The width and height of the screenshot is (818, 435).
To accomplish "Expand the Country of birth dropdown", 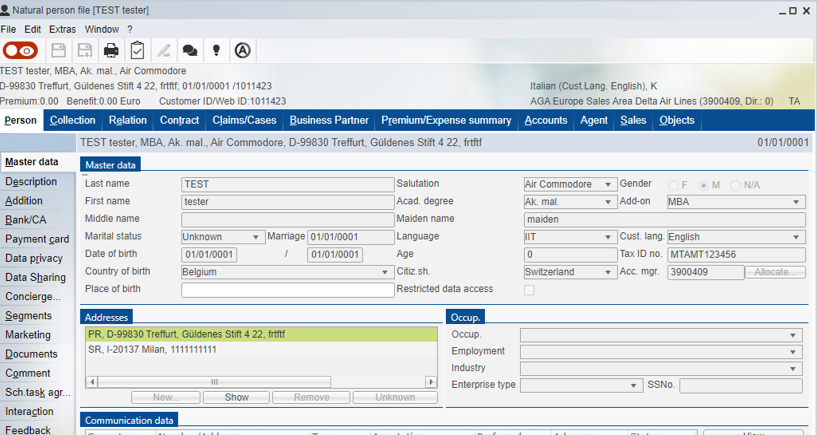I will click(x=384, y=272).
